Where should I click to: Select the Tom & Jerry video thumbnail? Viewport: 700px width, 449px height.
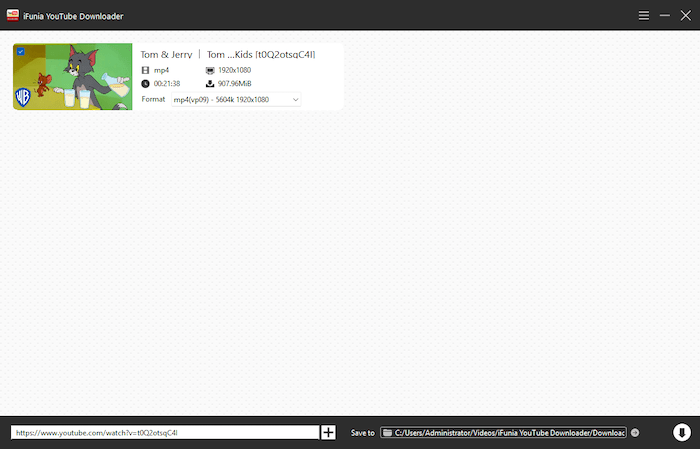[x=73, y=77]
